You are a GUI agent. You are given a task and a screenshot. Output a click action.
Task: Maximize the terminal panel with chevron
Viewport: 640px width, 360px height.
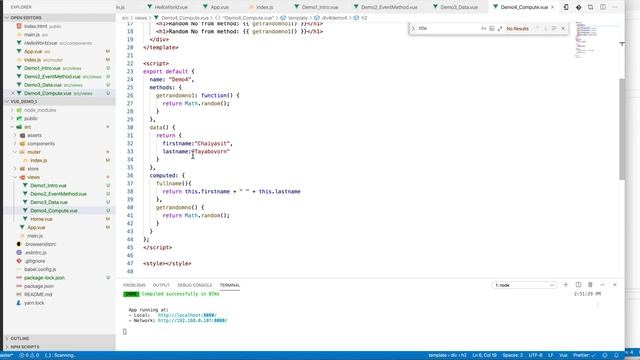[602, 285]
